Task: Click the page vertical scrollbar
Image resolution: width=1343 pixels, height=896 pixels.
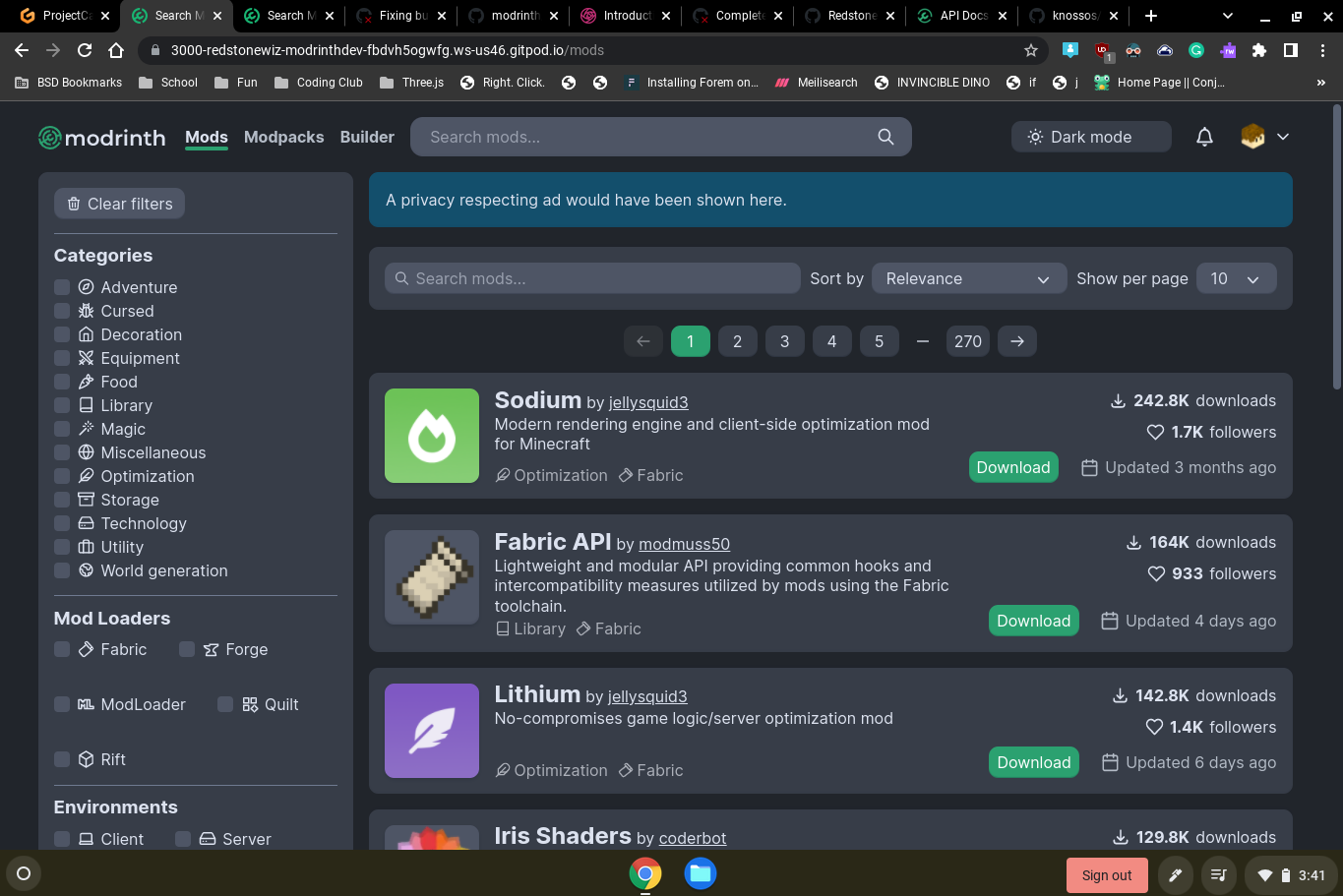Action: (x=1336, y=246)
